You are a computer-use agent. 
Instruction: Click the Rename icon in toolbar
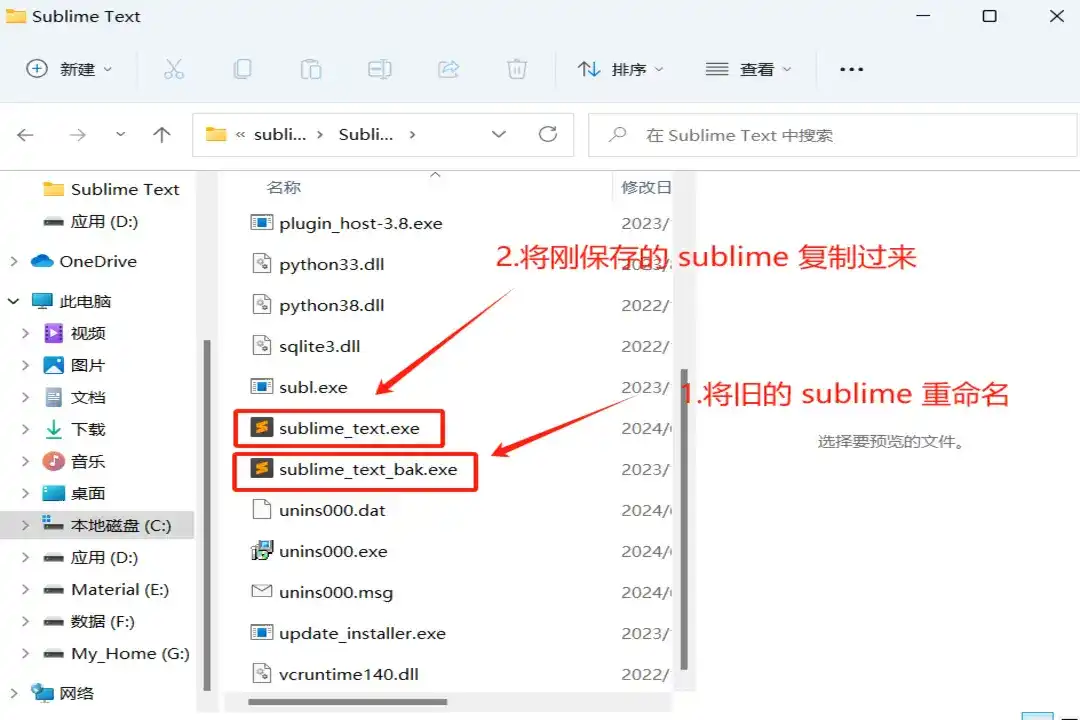[379, 69]
